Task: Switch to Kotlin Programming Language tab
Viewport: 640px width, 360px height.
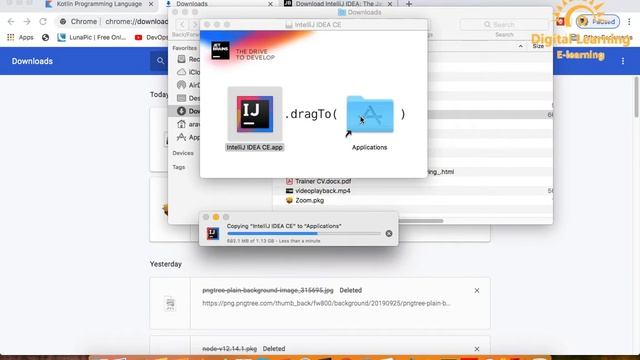Action: [x=99, y=4]
